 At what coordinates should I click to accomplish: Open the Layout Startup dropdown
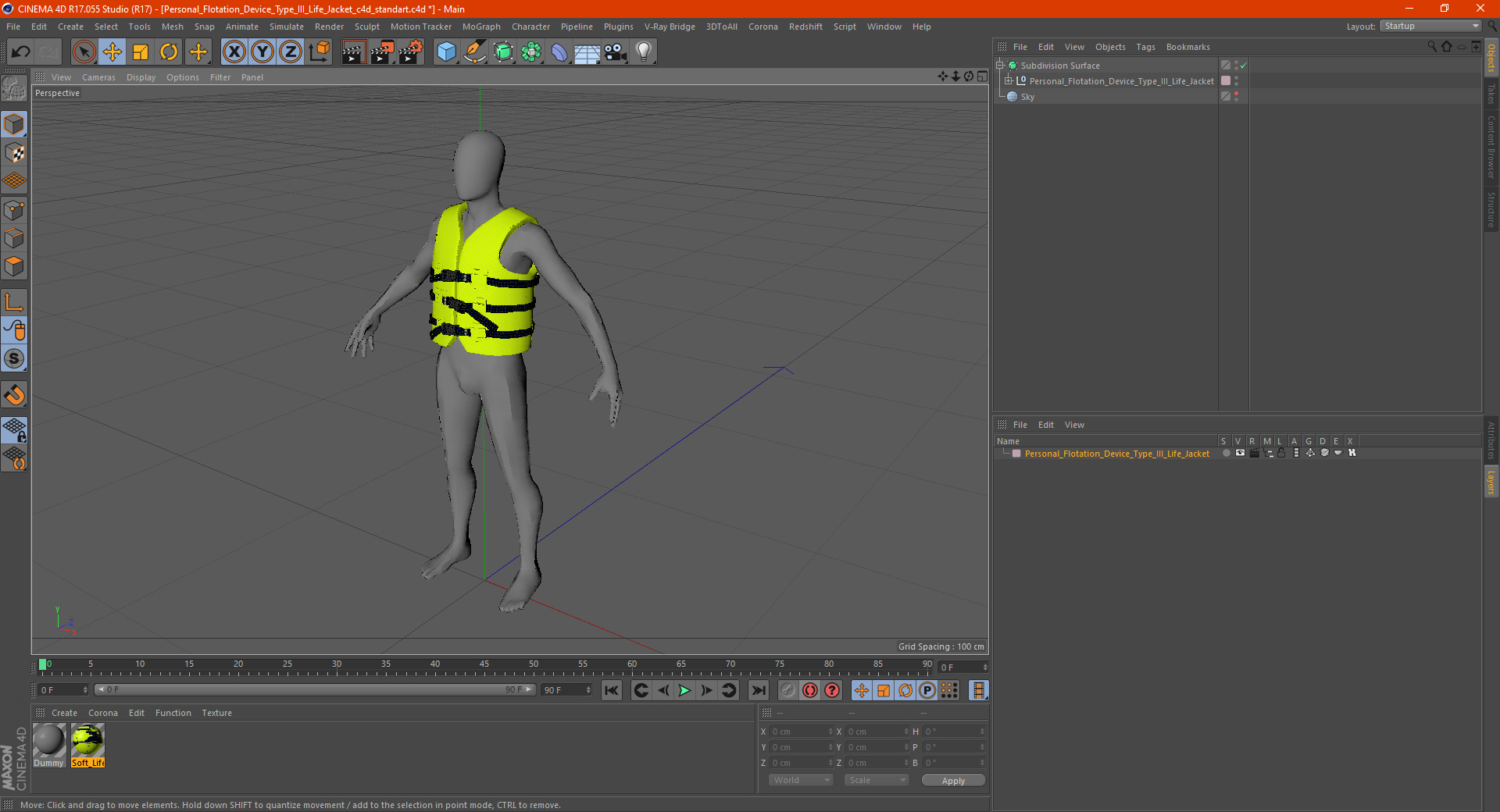pos(1430,26)
